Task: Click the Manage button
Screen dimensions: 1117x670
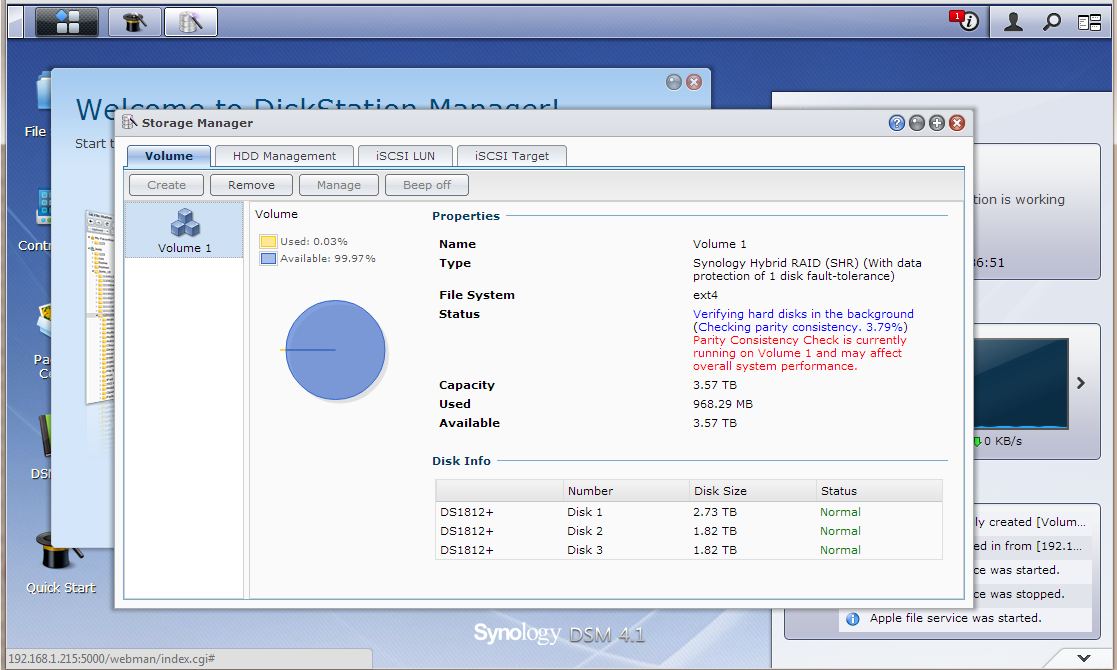Action: pos(339,185)
